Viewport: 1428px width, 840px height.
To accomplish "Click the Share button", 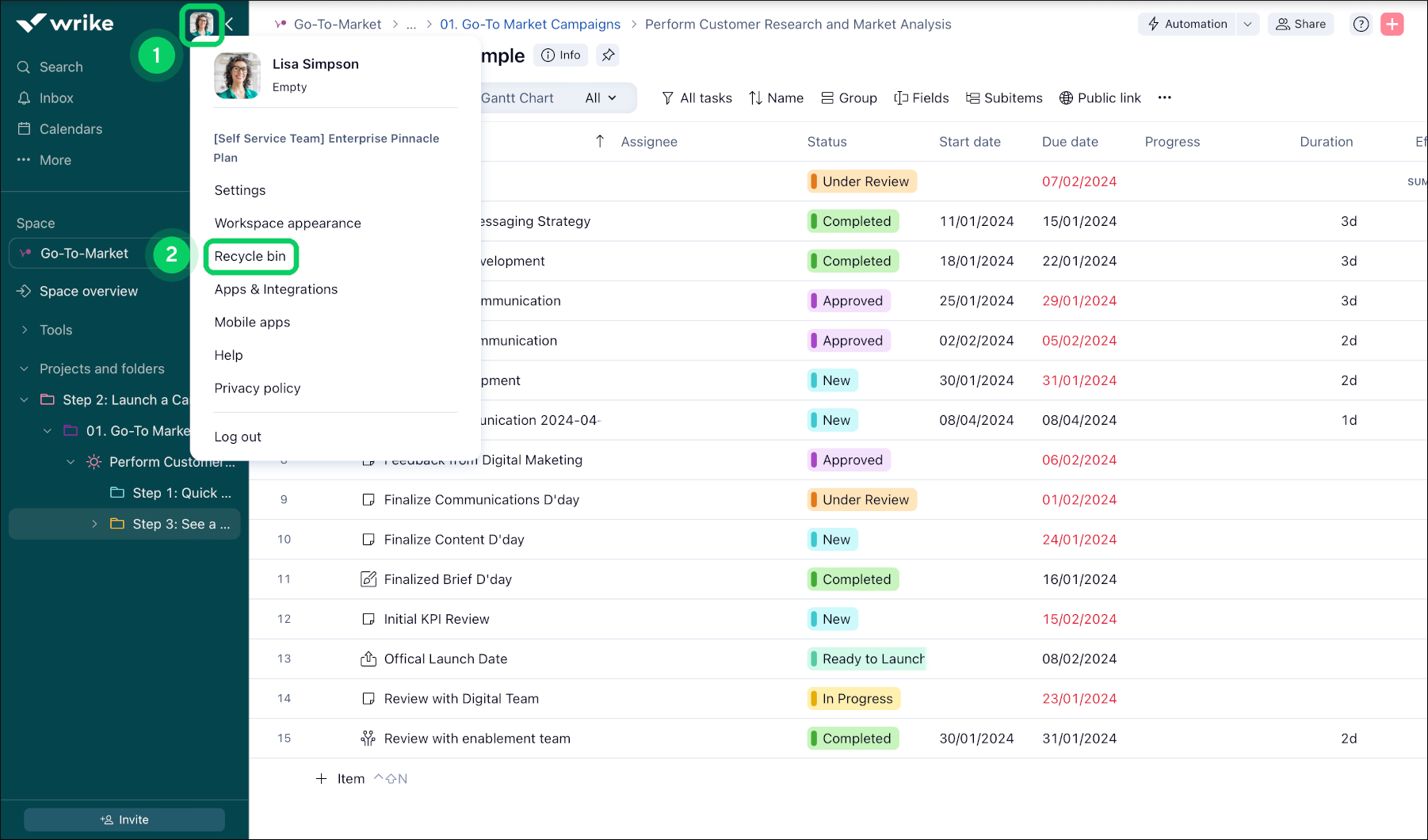I will (1300, 24).
